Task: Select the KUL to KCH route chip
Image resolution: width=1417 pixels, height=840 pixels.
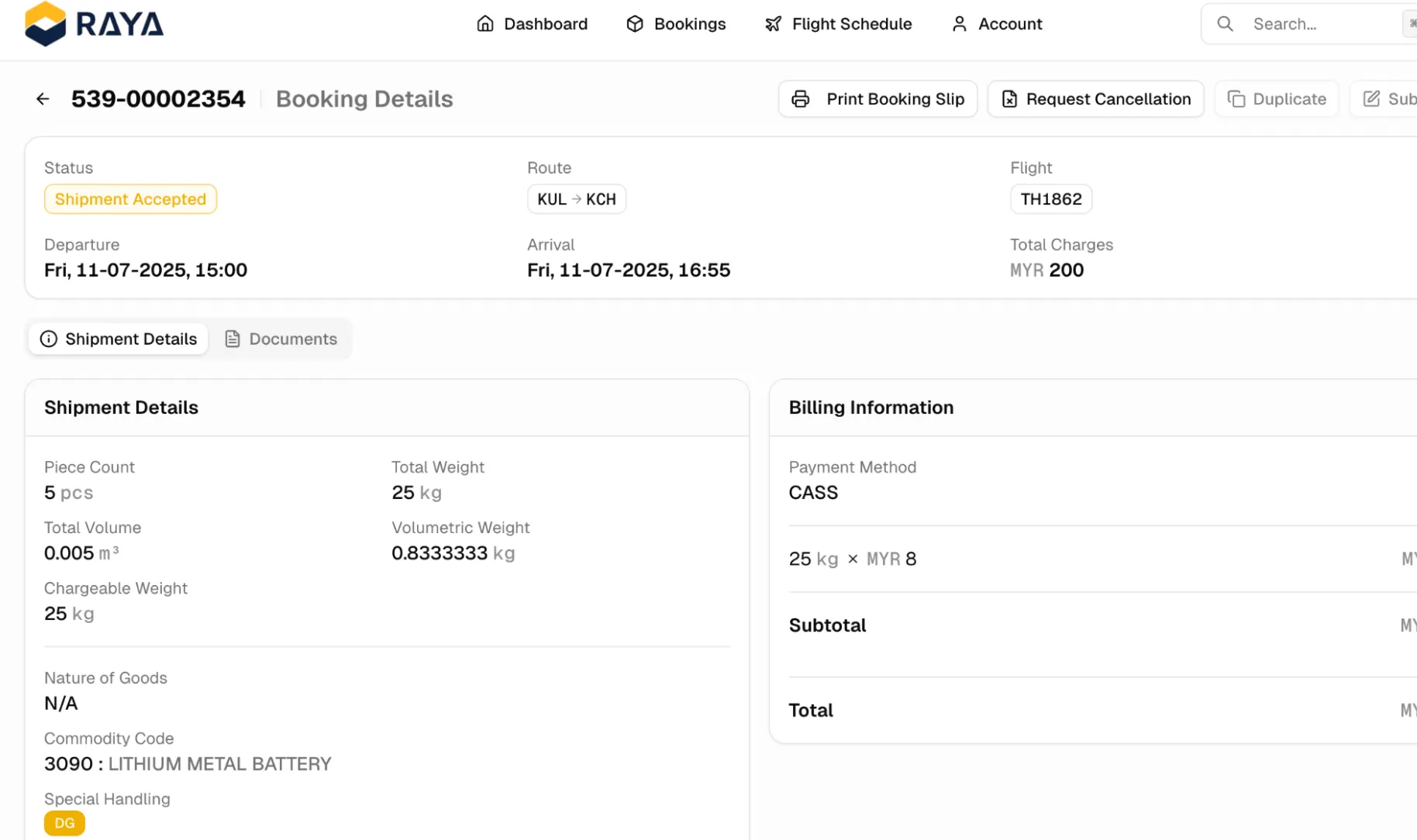Action: click(576, 199)
